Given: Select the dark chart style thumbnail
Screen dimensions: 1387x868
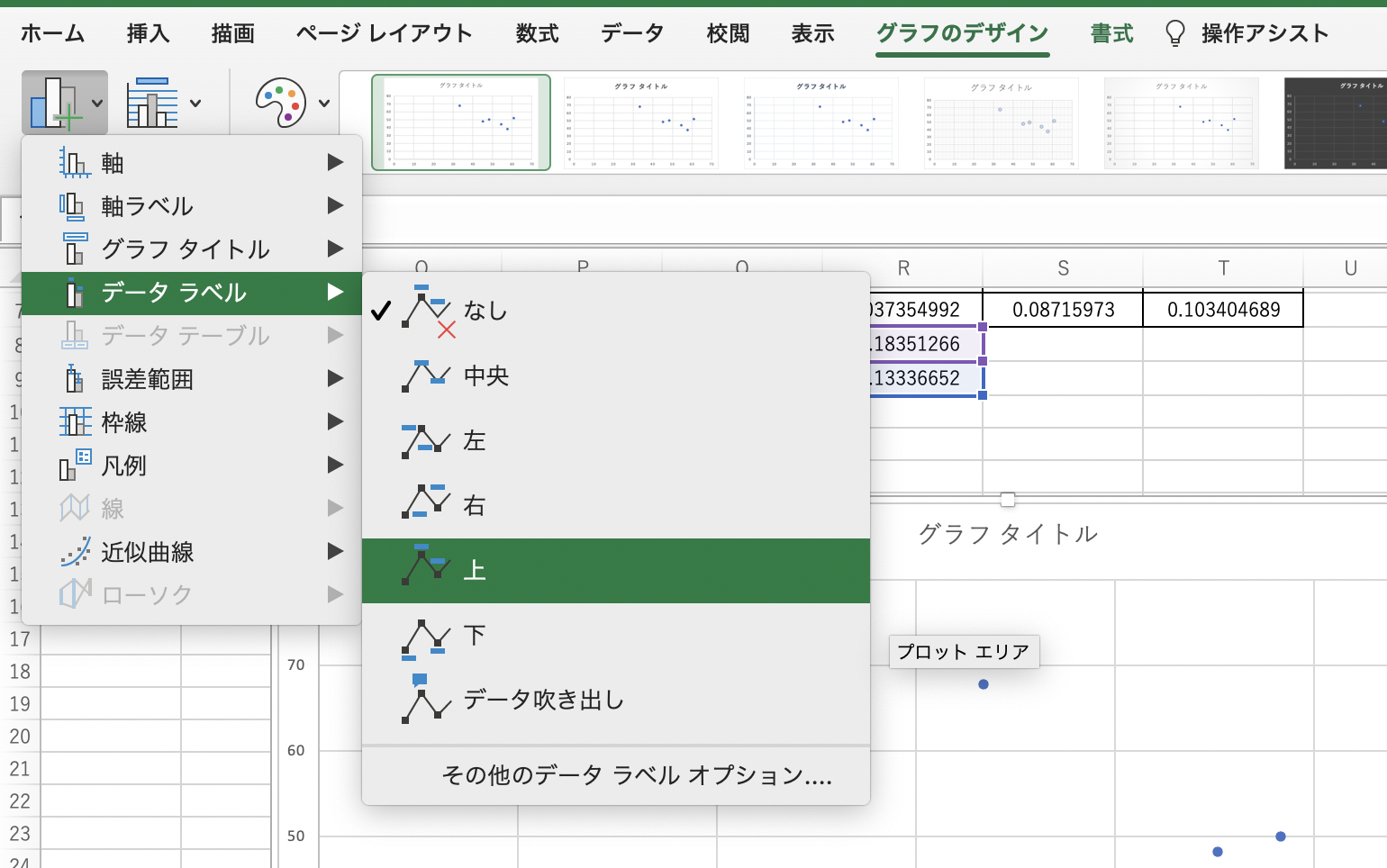Looking at the screenshot, I should click(x=1336, y=122).
